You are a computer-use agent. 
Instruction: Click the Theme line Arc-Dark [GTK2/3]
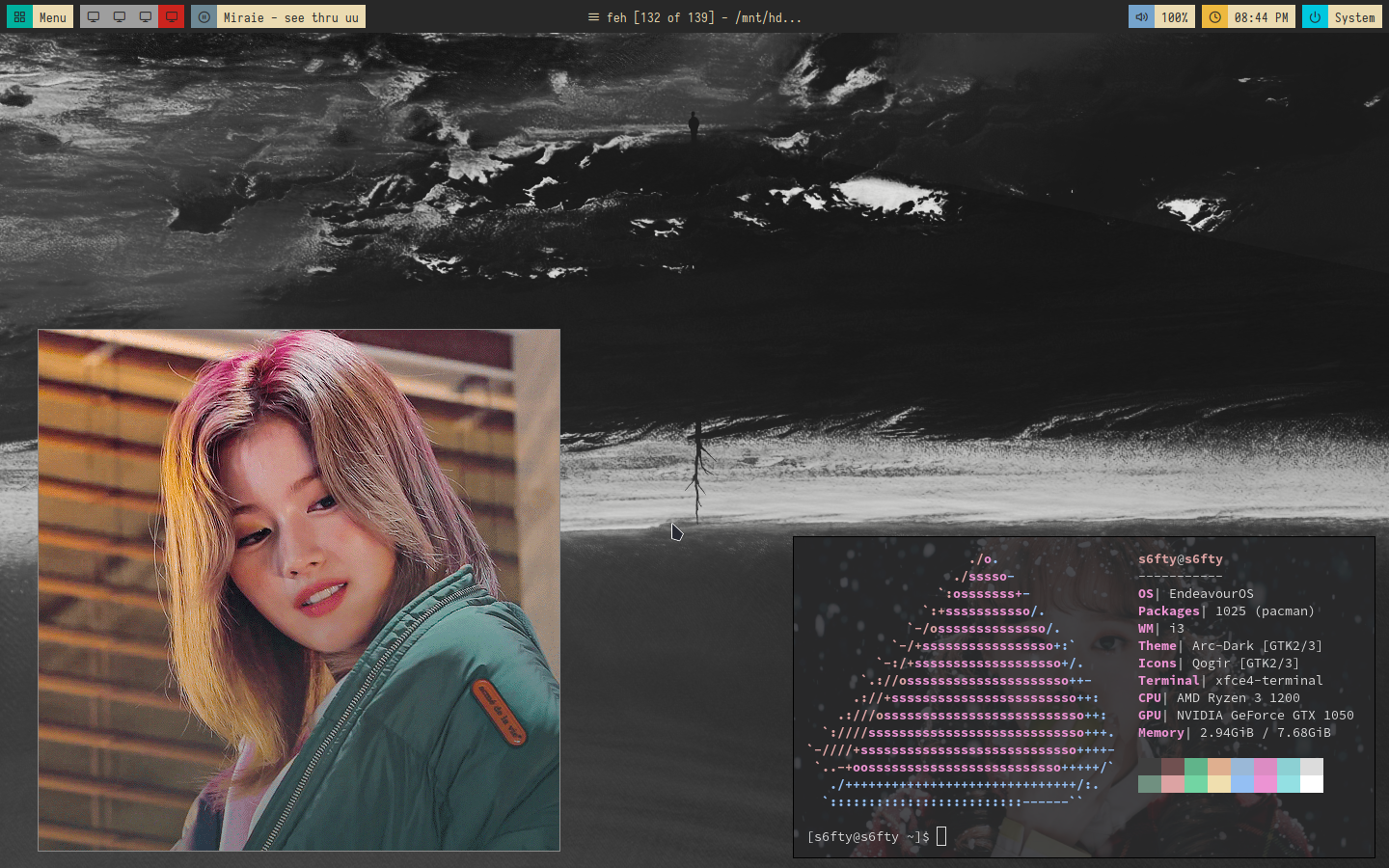[1230, 645]
